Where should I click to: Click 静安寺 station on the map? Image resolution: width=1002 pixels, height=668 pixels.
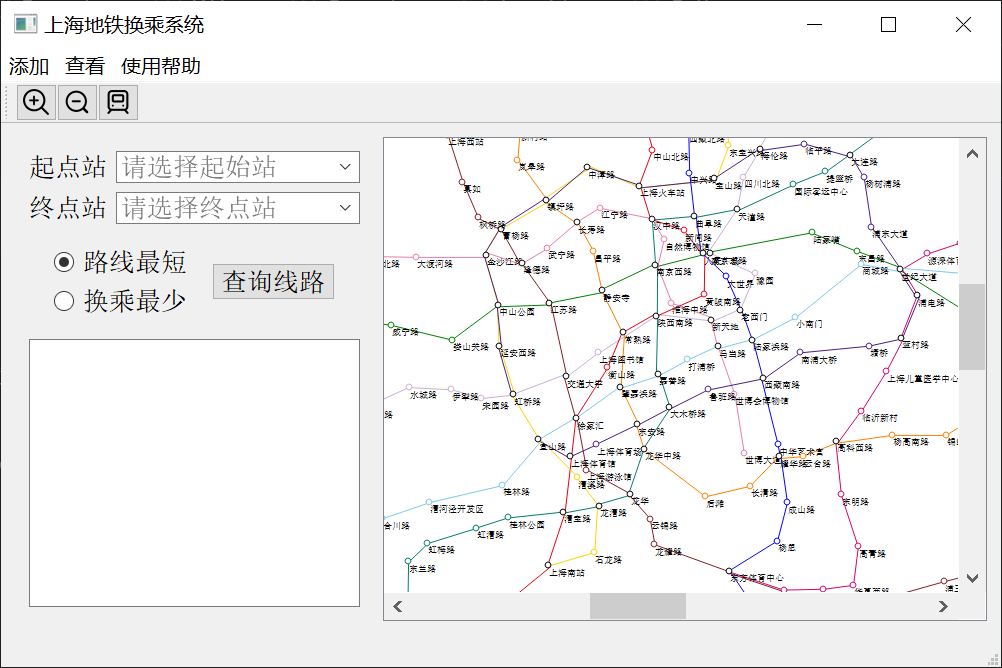click(x=601, y=290)
